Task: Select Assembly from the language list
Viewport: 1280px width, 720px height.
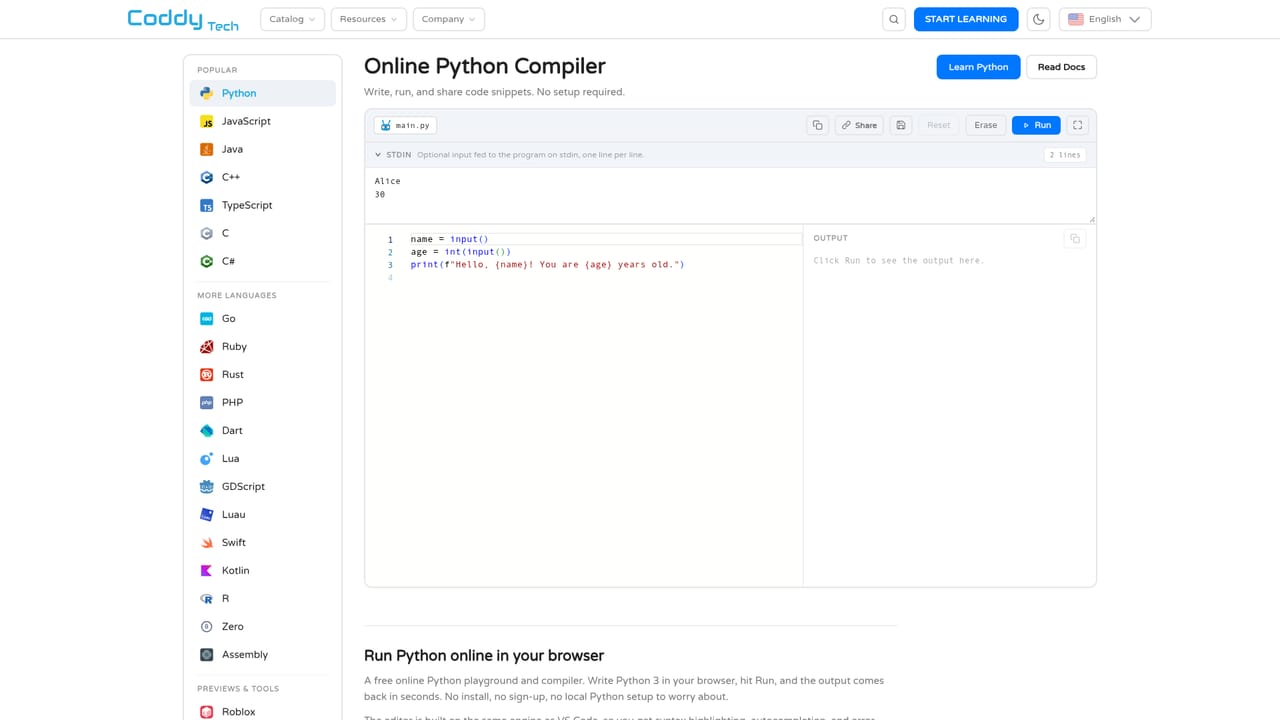Action: pyautogui.click(x=262, y=654)
